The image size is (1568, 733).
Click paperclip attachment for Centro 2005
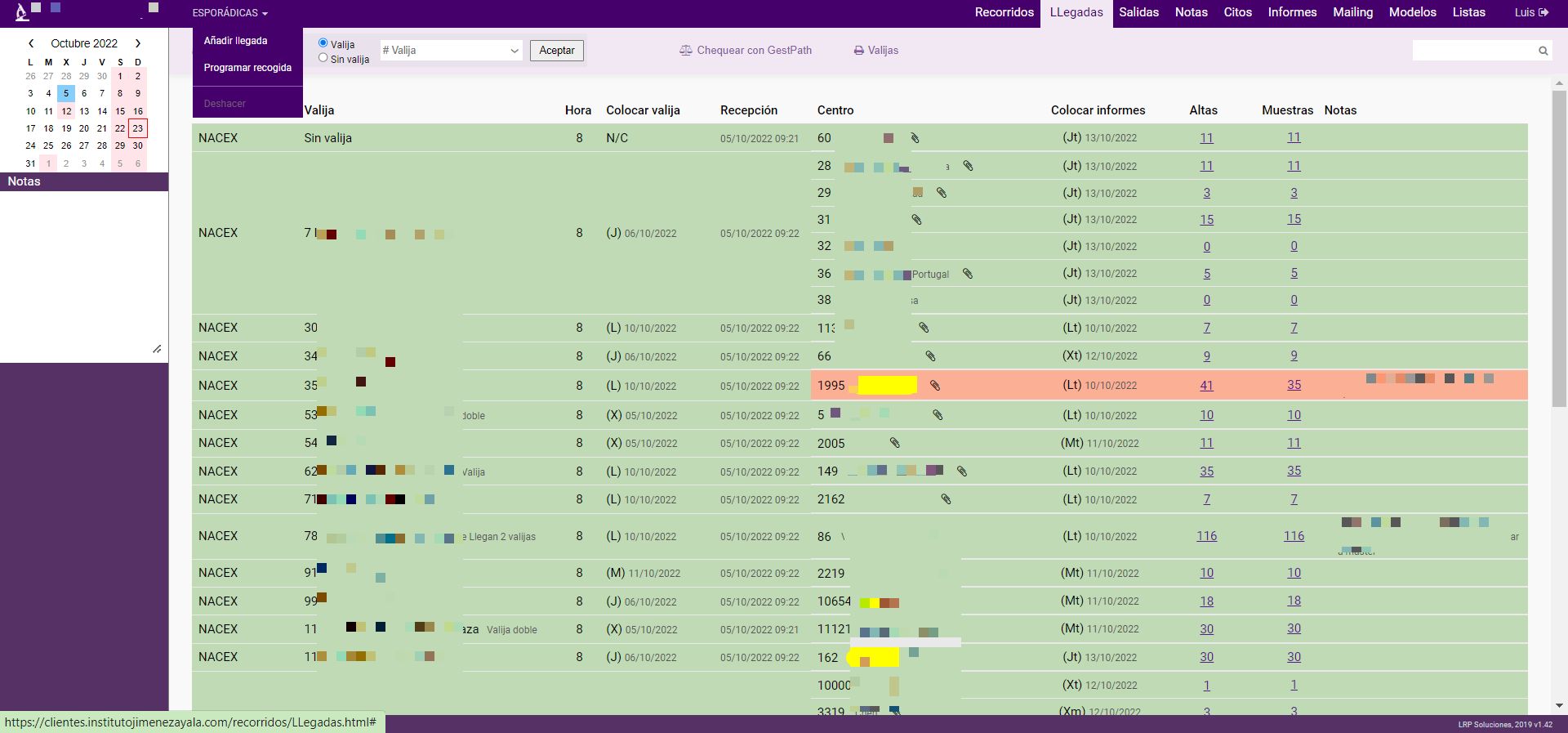[894, 443]
